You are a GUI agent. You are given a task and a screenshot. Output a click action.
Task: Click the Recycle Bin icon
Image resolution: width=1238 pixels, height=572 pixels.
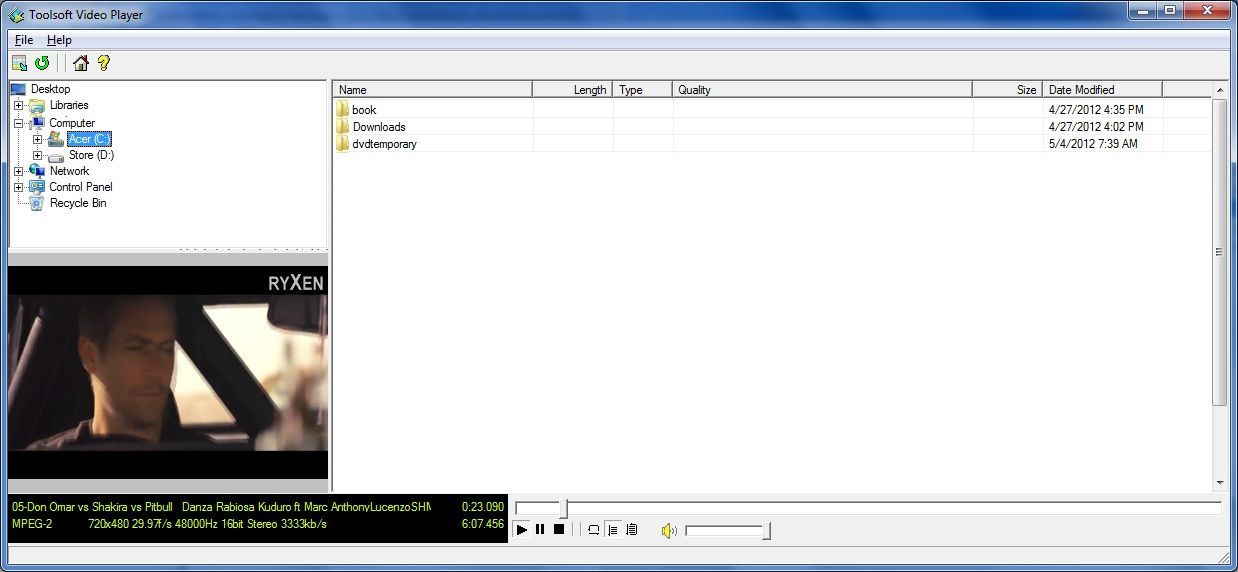pyautogui.click(x=37, y=203)
